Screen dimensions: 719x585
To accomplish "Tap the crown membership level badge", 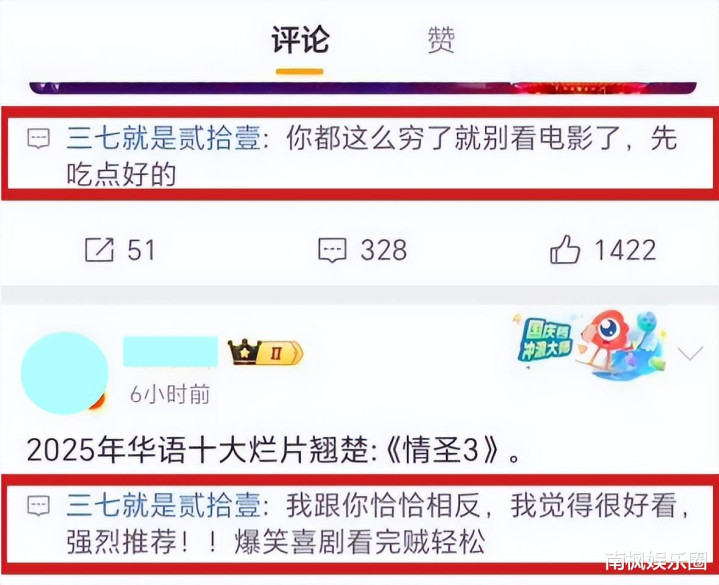I will (265, 352).
